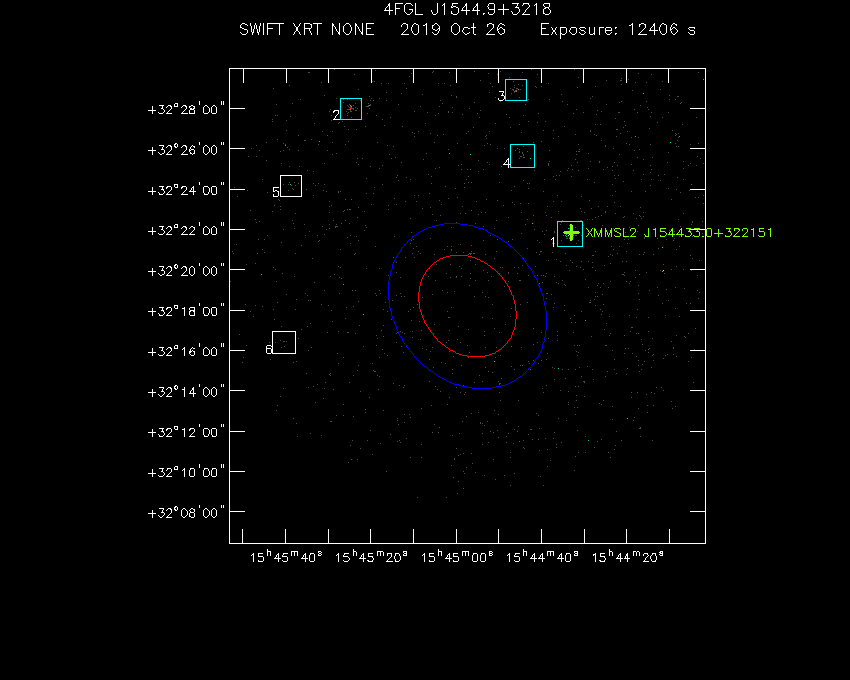Click the yellow-green cross marker
The width and height of the screenshot is (850, 680).
571,233
